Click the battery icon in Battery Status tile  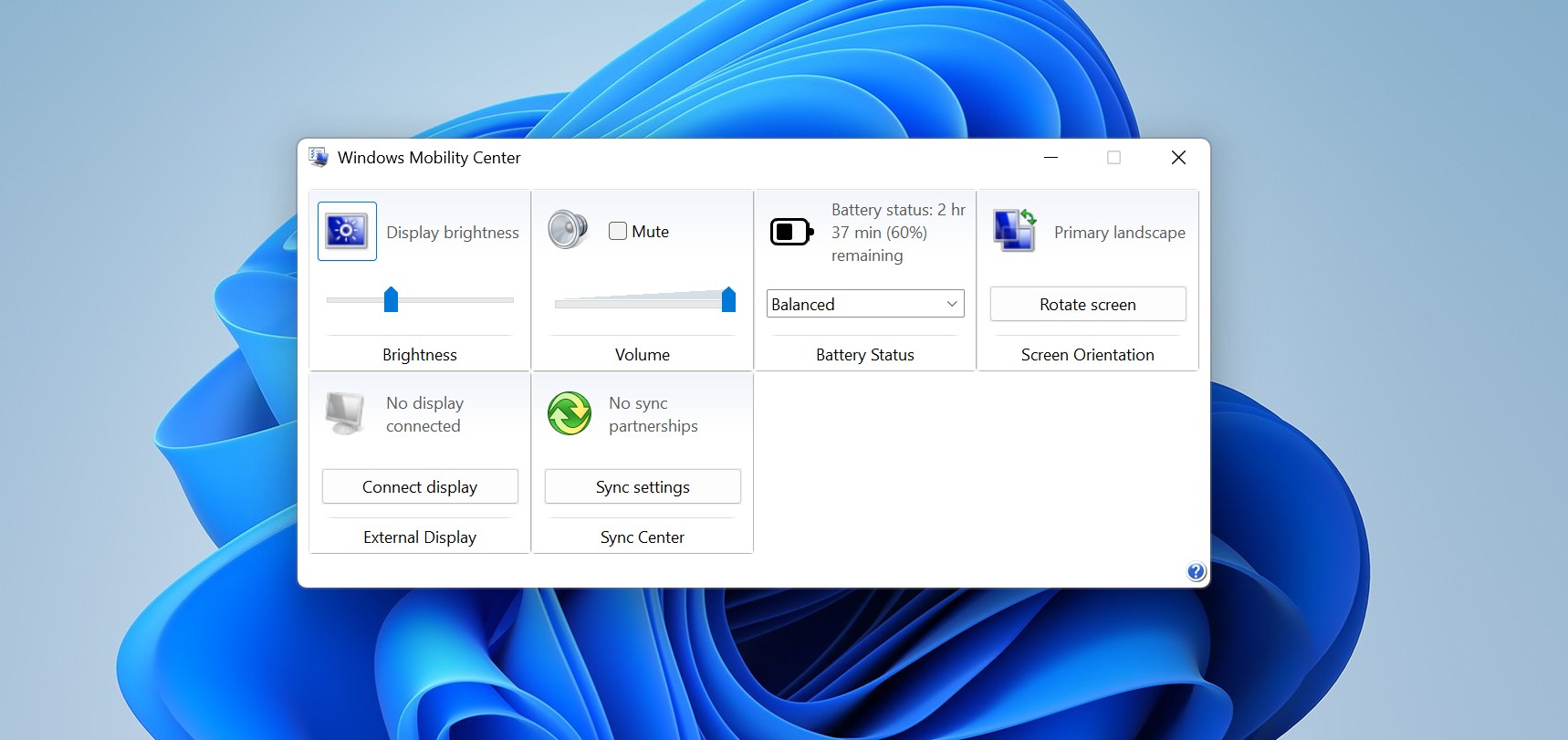pos(791,232)
